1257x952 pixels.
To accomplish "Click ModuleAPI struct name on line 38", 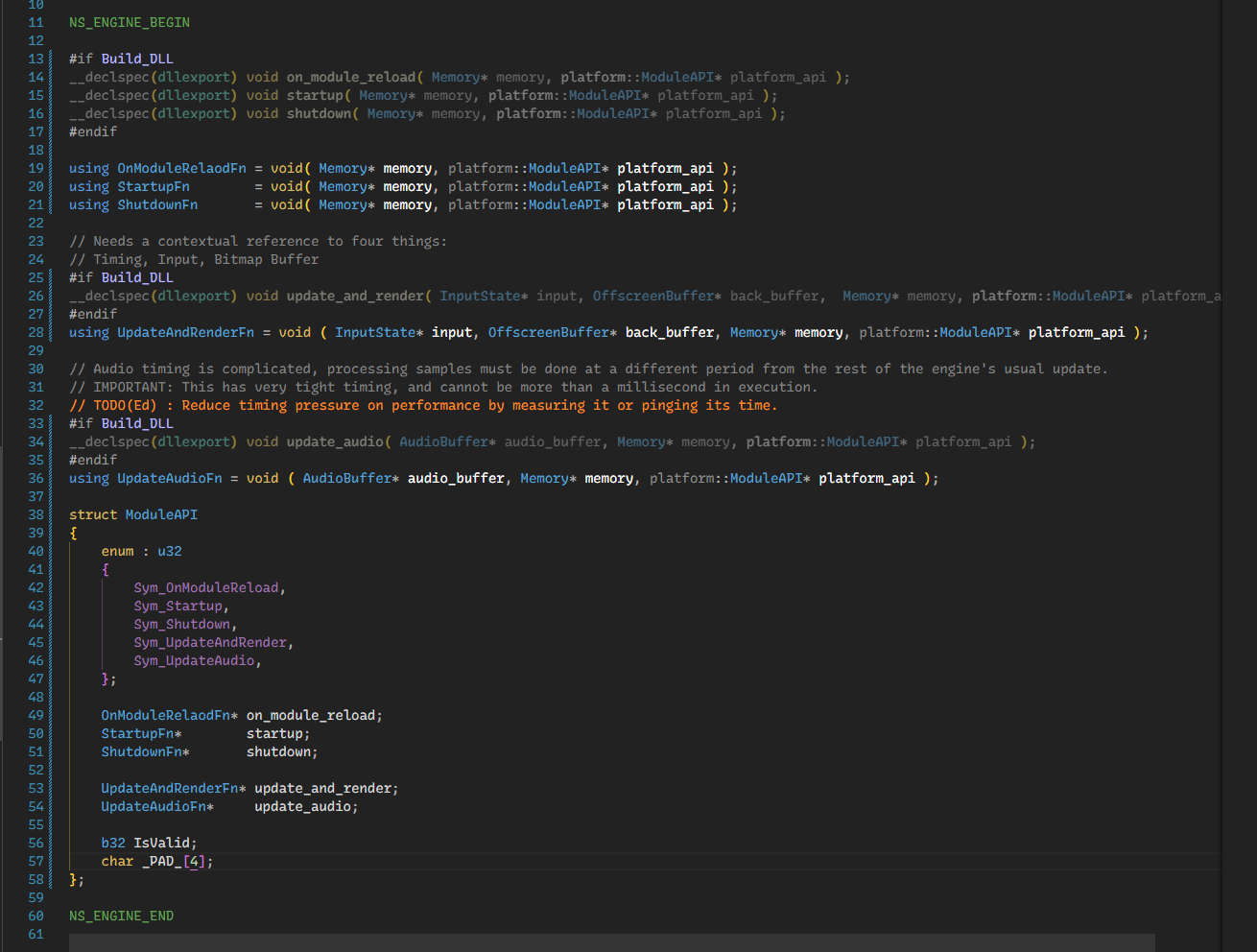I will click(x=161, y=514).
